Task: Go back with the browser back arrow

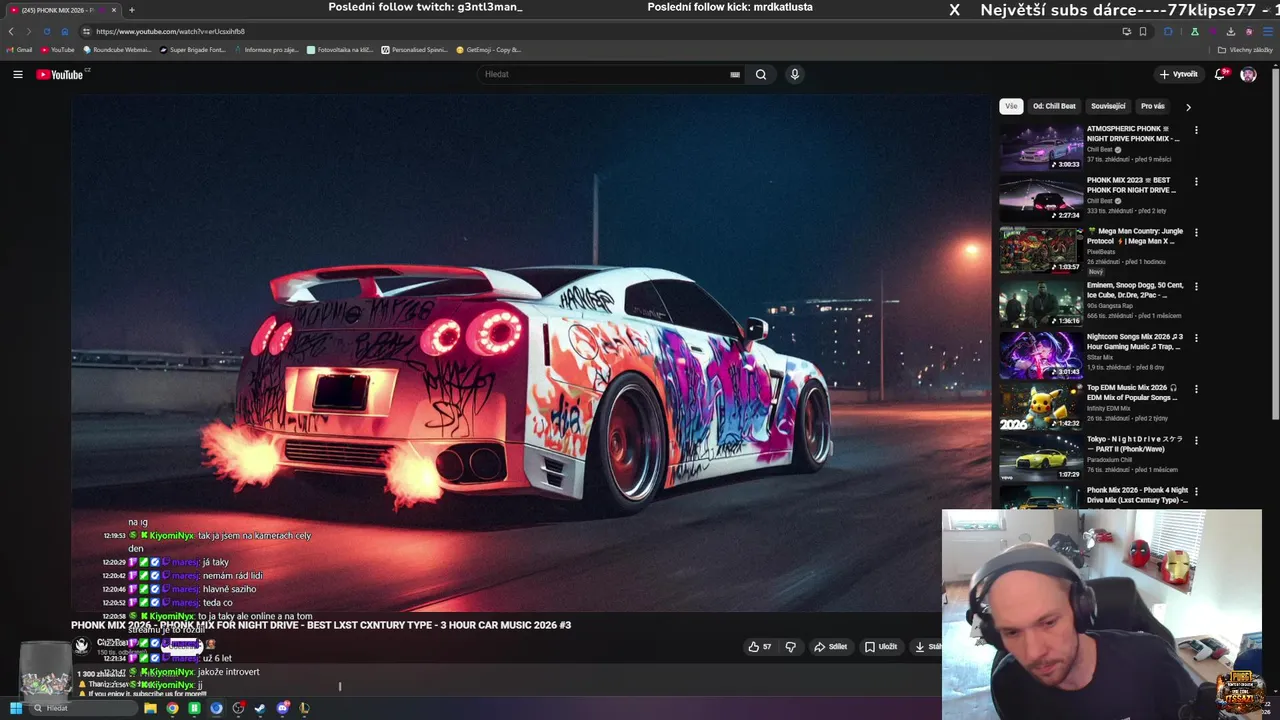Action: [11, 31]
